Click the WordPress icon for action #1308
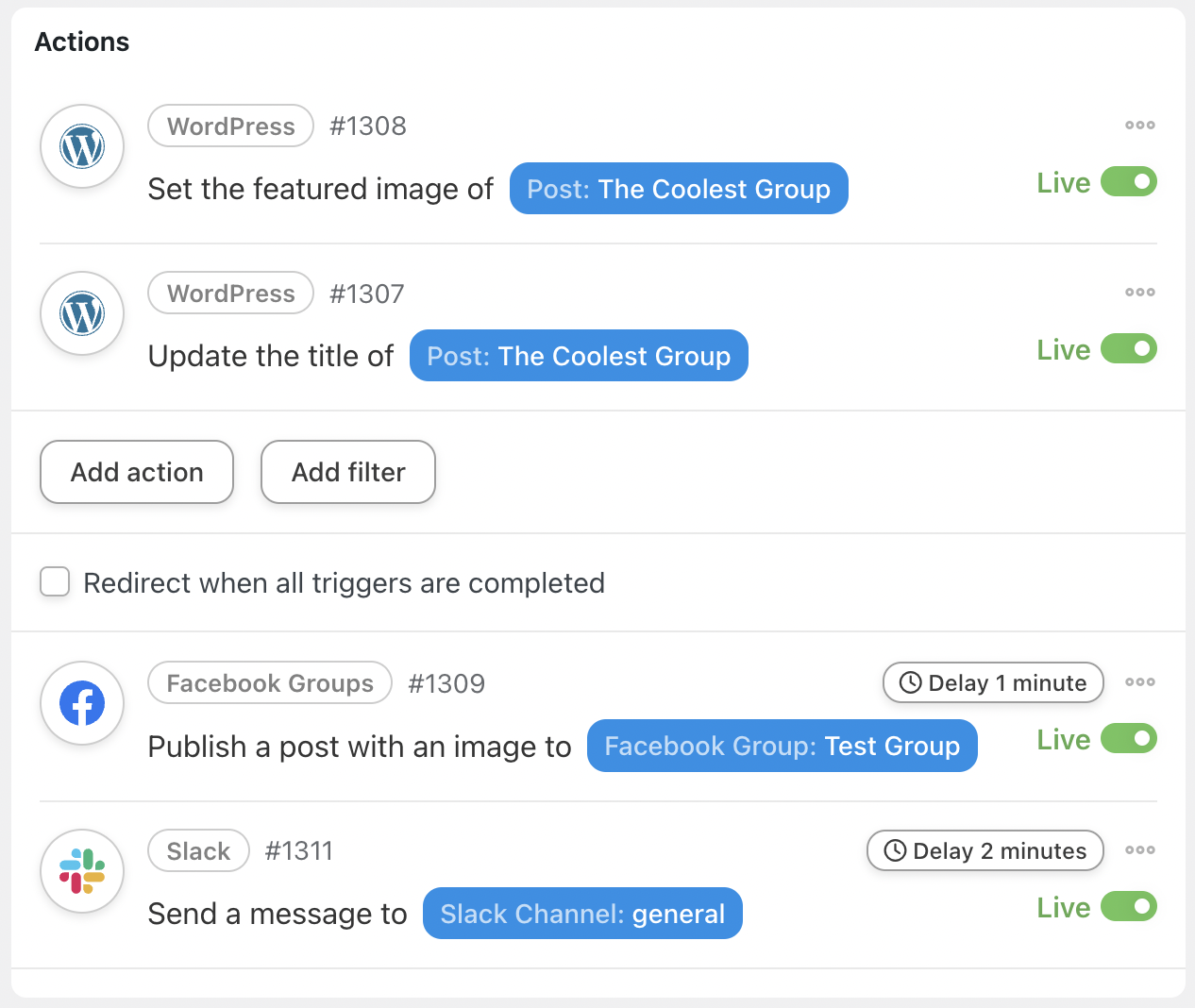Image resolution: width=1195 pixels, height=1008 pixels. tap(82, 146)
